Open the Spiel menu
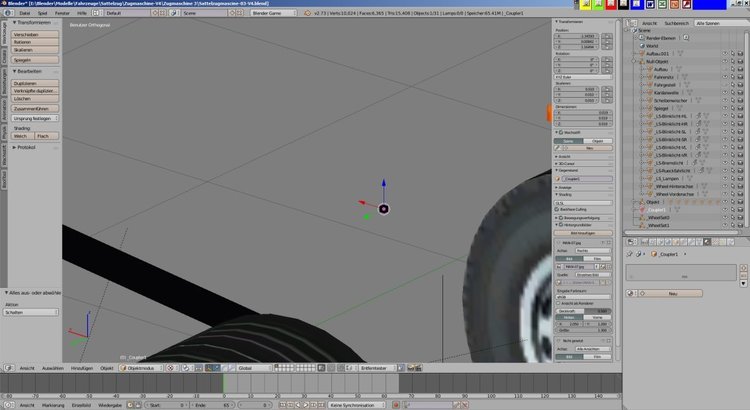 click(43, 13)
